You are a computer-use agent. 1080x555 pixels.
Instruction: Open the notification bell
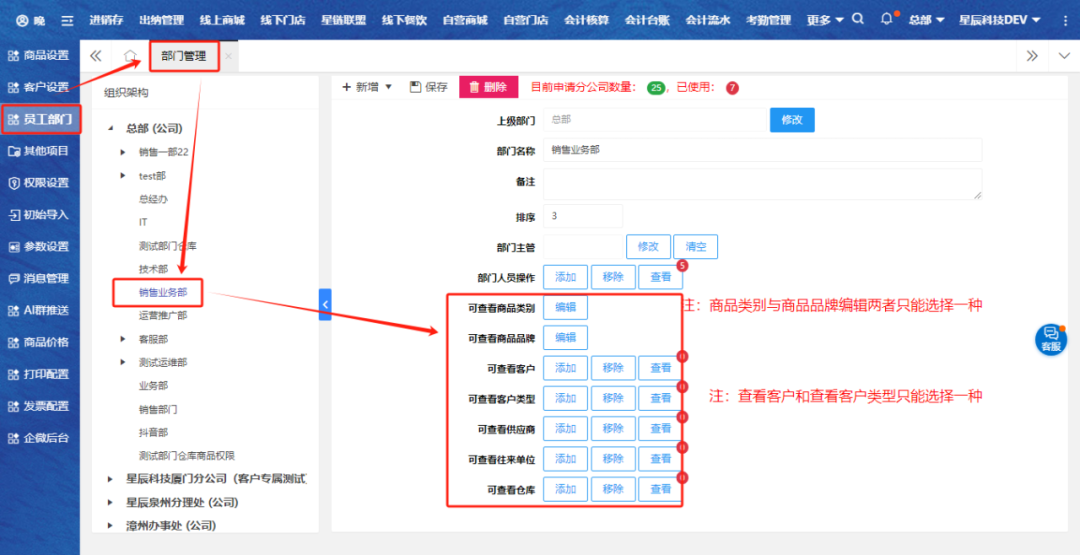[887, 19]
